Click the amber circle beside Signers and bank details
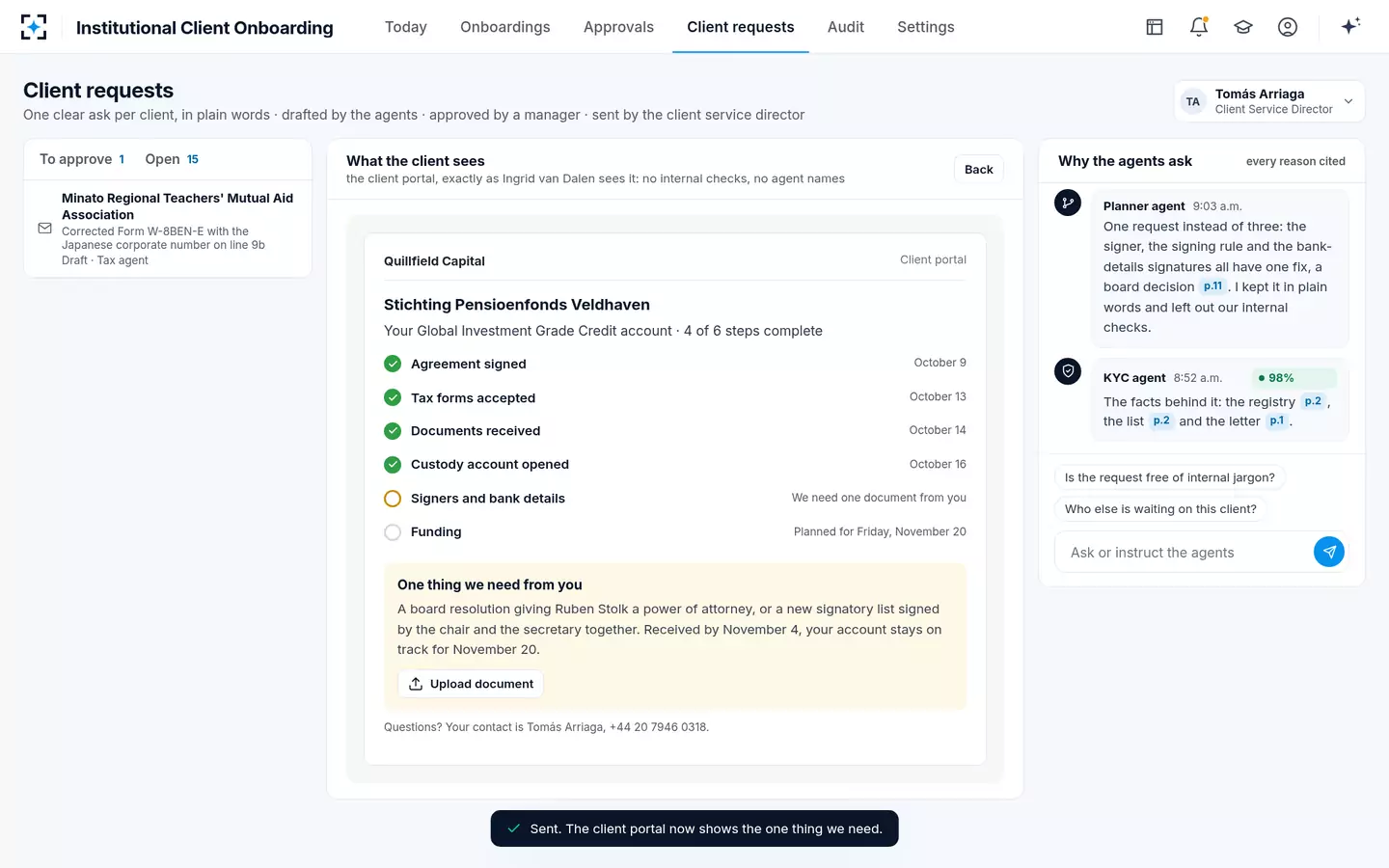Viewport: 1389px width, 868px height. pyautogui.click(x=393, y=499)
